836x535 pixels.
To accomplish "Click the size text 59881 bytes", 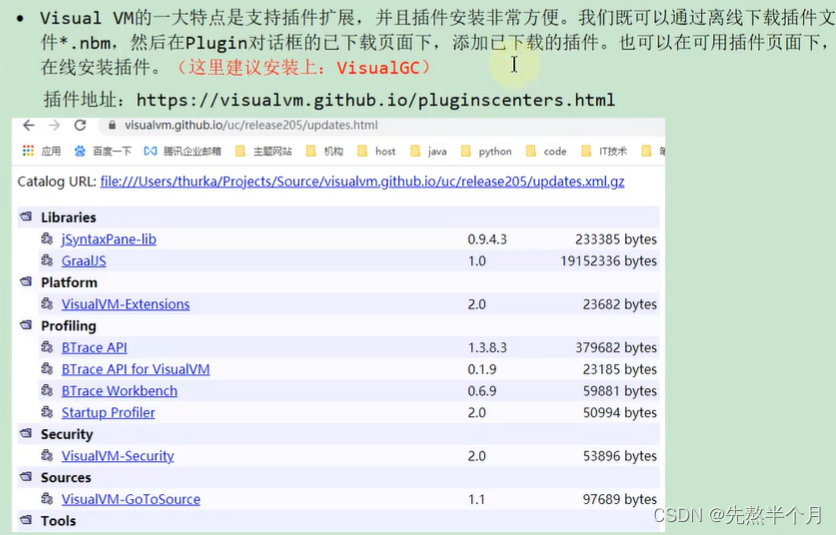I will pos(620,391).
